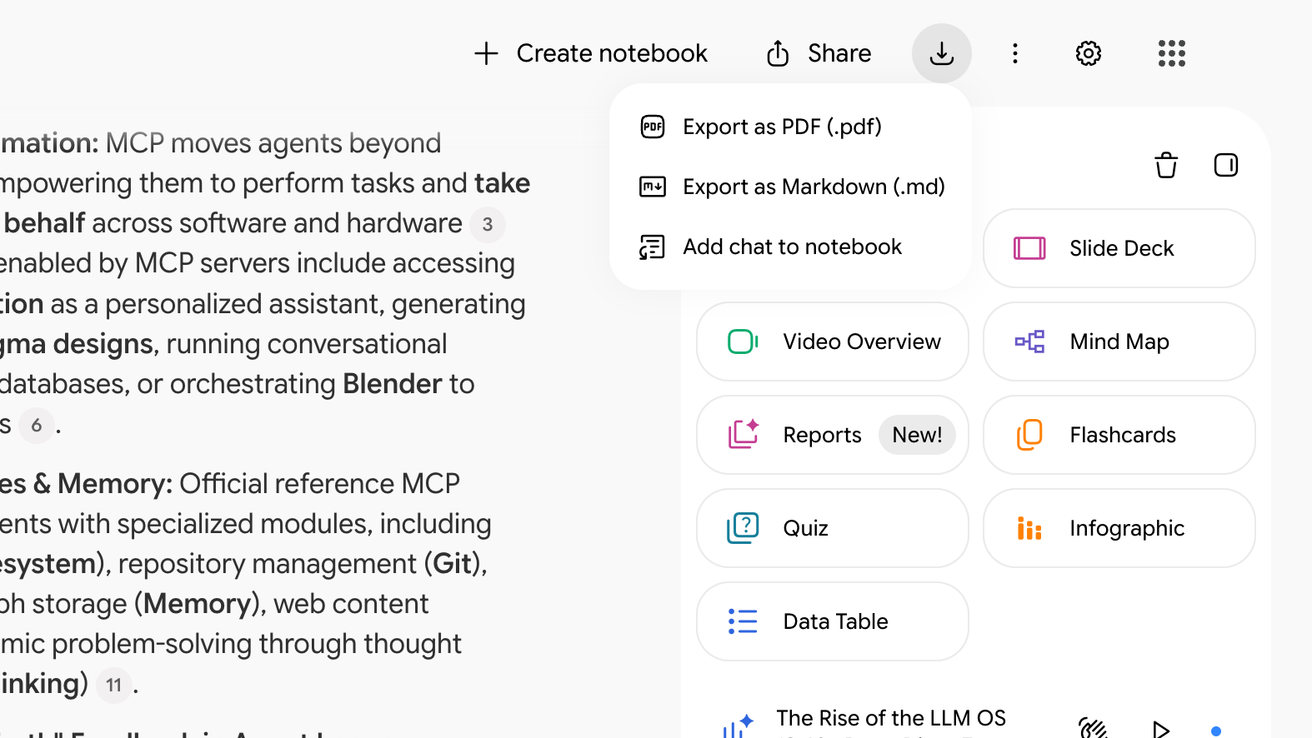Generate a Video Overview
The width and height of the screenshot is (1312, 738).
[x=832, y=341]
